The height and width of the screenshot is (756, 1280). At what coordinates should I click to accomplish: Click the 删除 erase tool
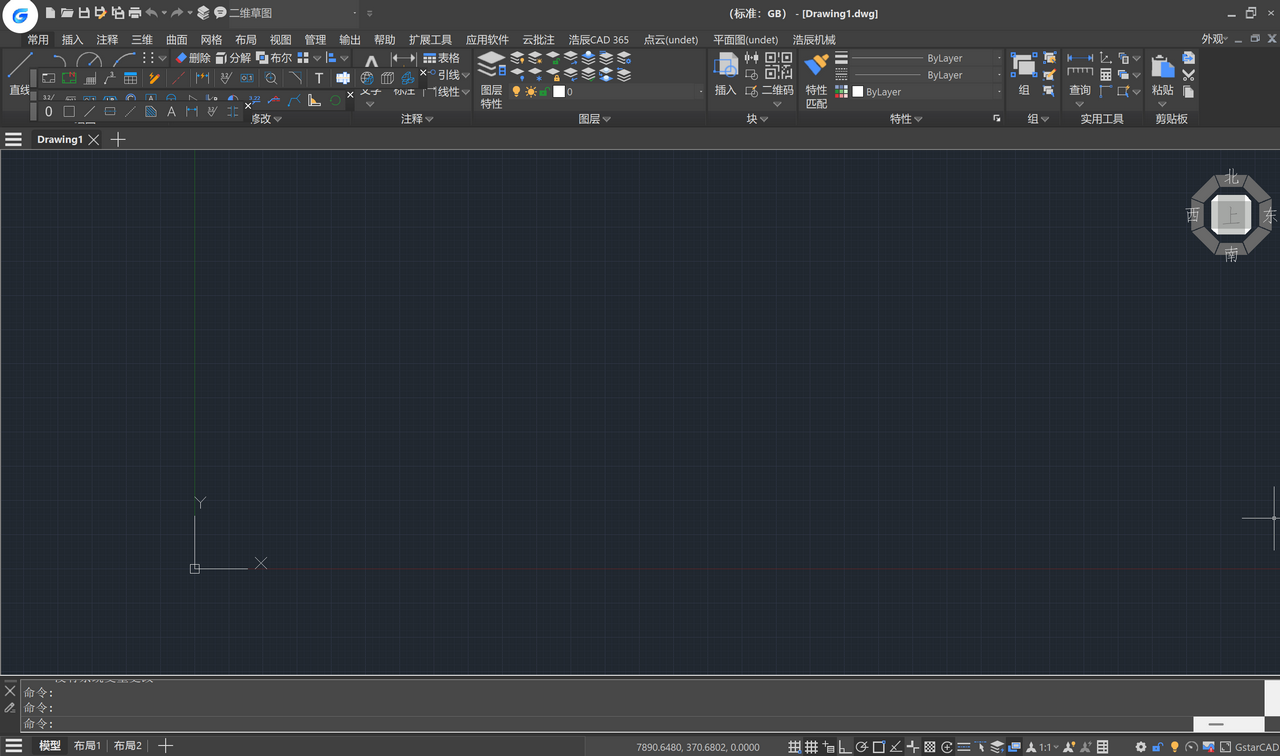pyautogui.click(x=193, y=58)
